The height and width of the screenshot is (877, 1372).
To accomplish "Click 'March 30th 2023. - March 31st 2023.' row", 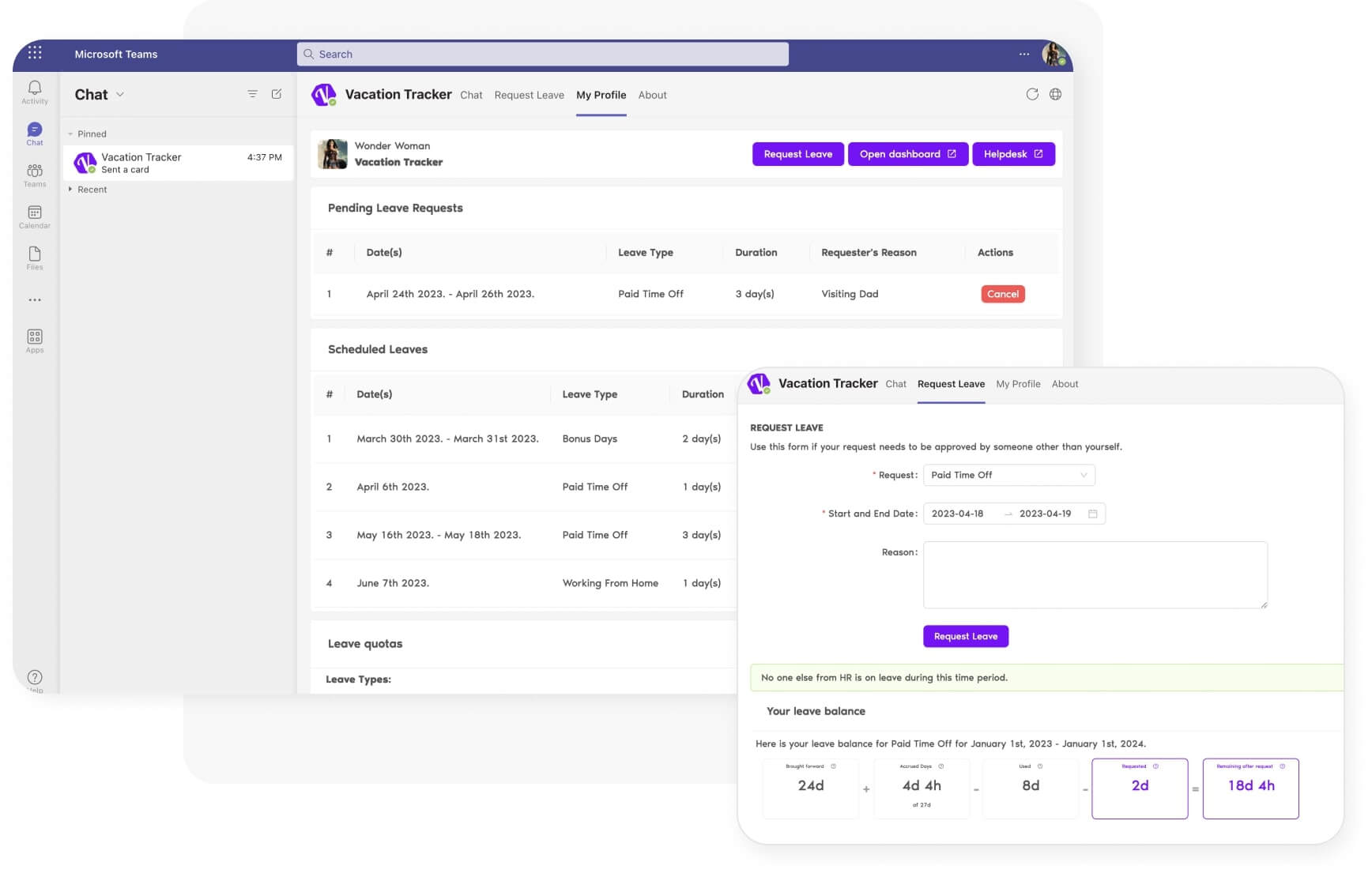I will point(447,438).
